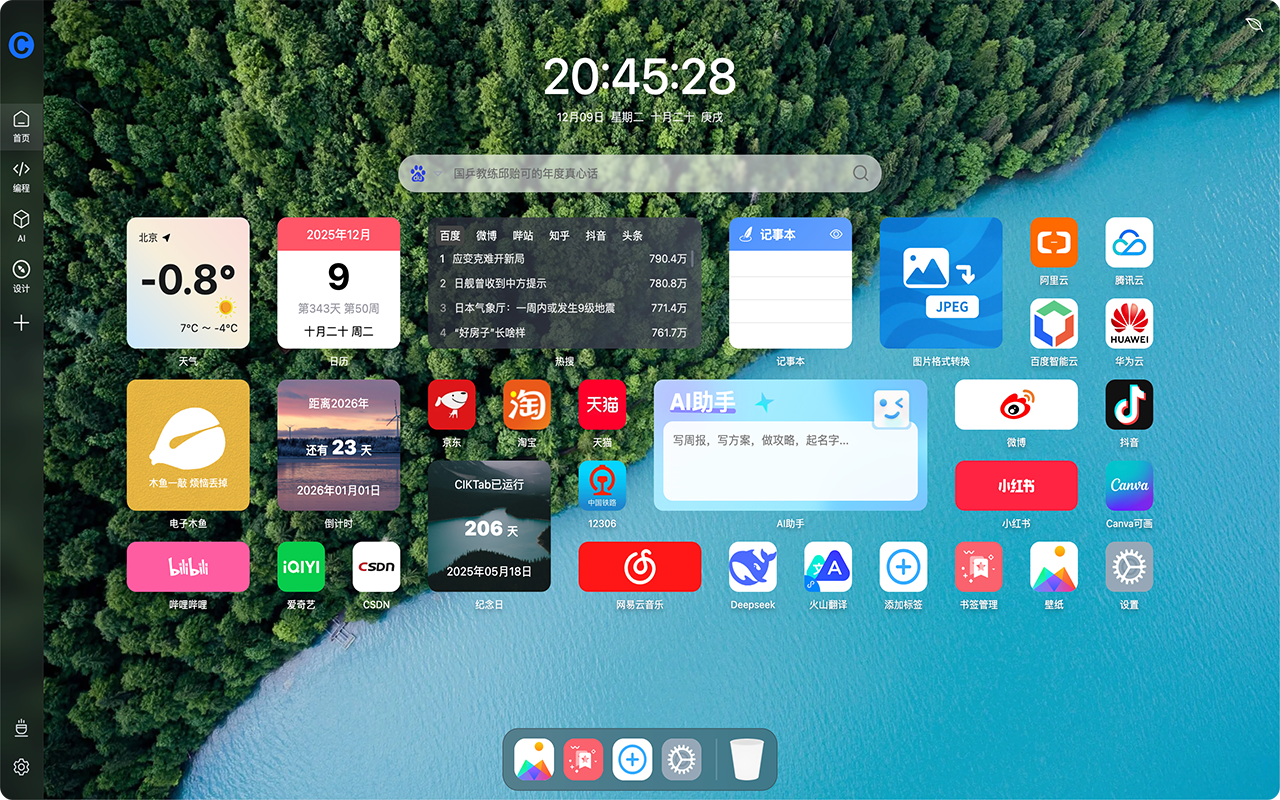Open the Deepseek whale icon

pyautogui.click(x=752, y=567)
